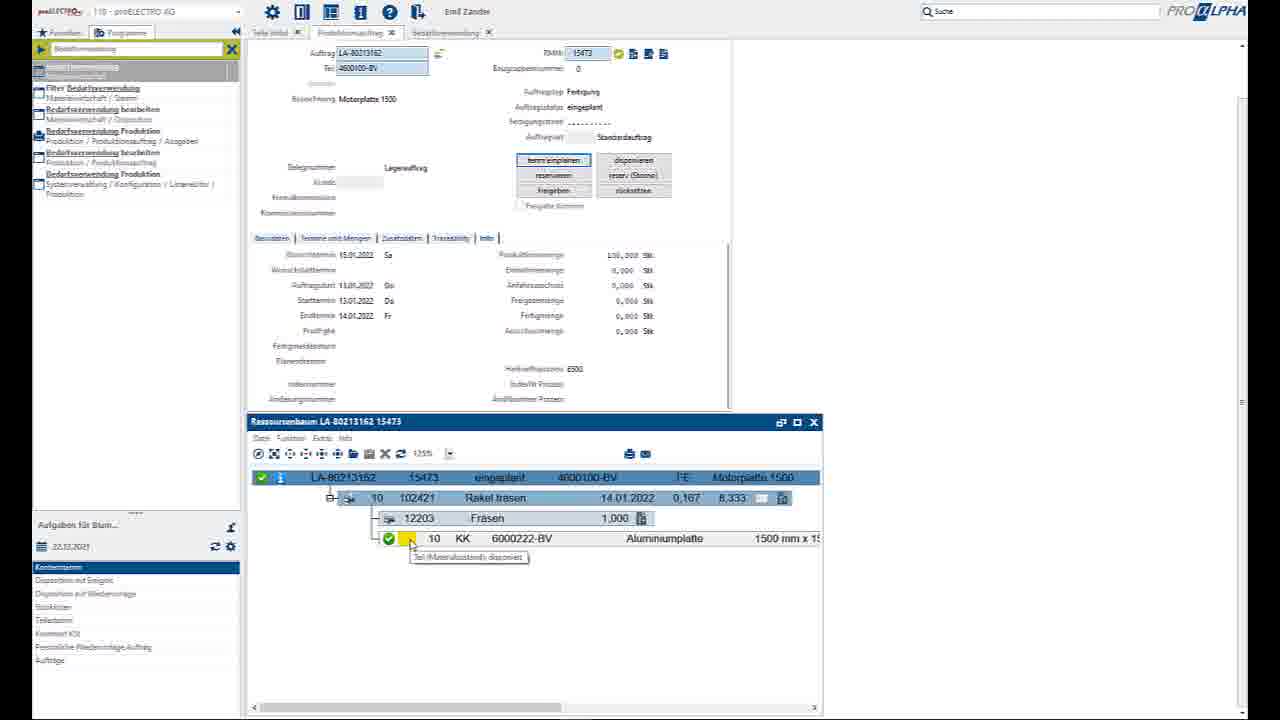This screenshot has height=720, width=1280.
Task: Open Extras menu in Ressourcenbaum
Action: click(322, 438)
